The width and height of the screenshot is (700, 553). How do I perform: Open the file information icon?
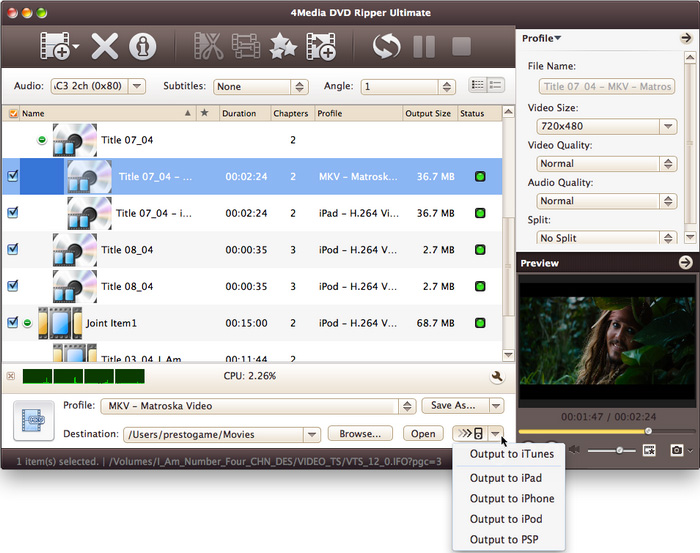click(143, 46)
